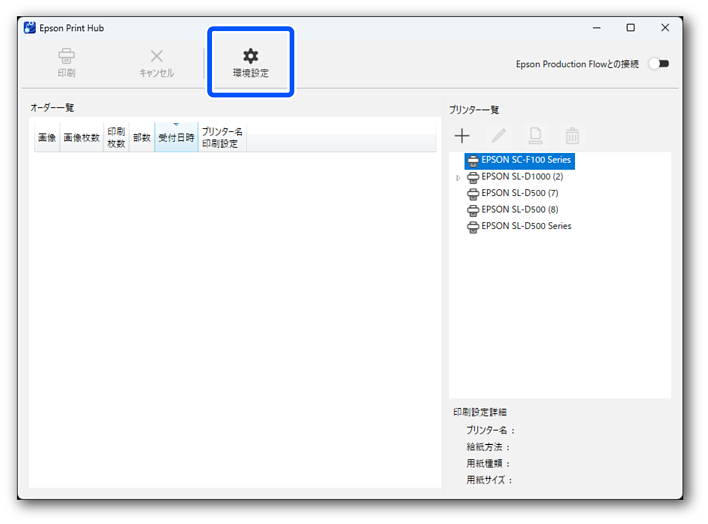Click the 印刷 printer button
708x524 pixels.
click(66, 62)
